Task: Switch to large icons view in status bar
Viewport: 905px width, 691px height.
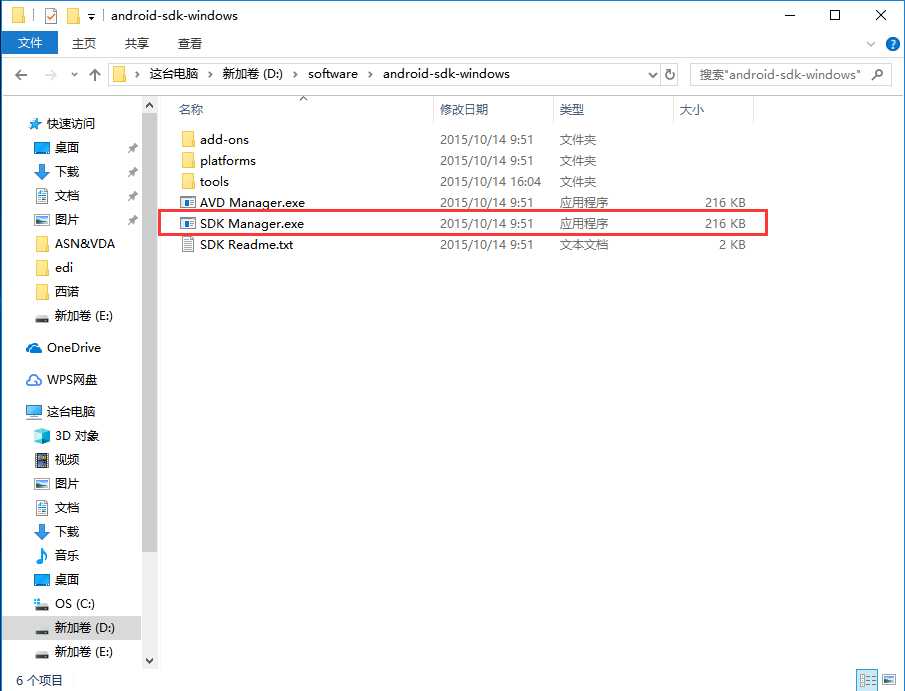Action: coord(889,680)
